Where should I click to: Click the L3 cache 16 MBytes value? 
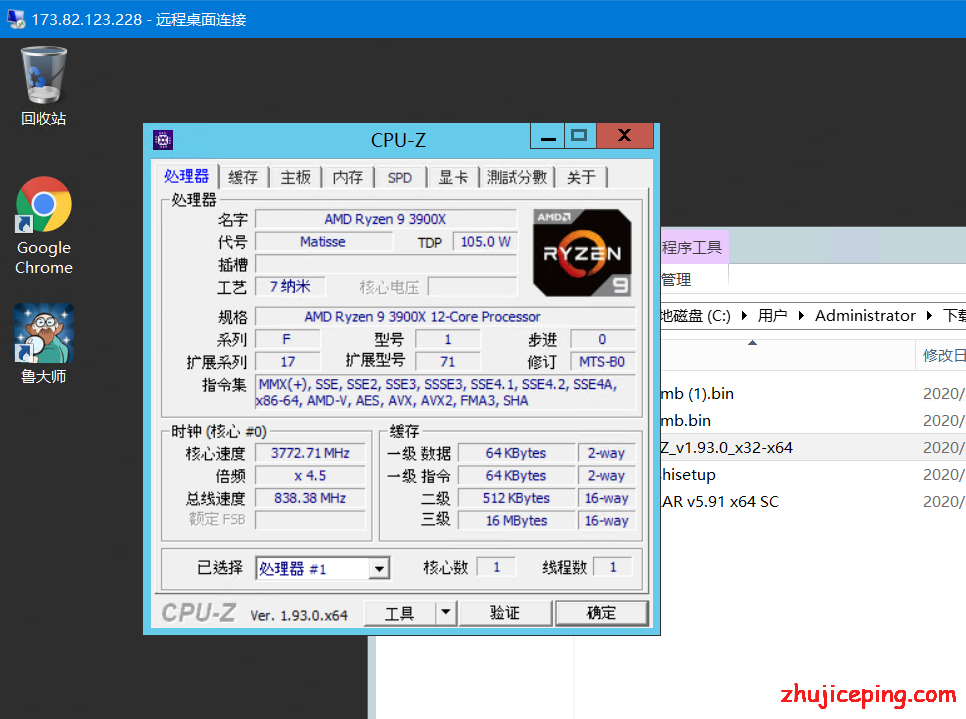[516, 521]
